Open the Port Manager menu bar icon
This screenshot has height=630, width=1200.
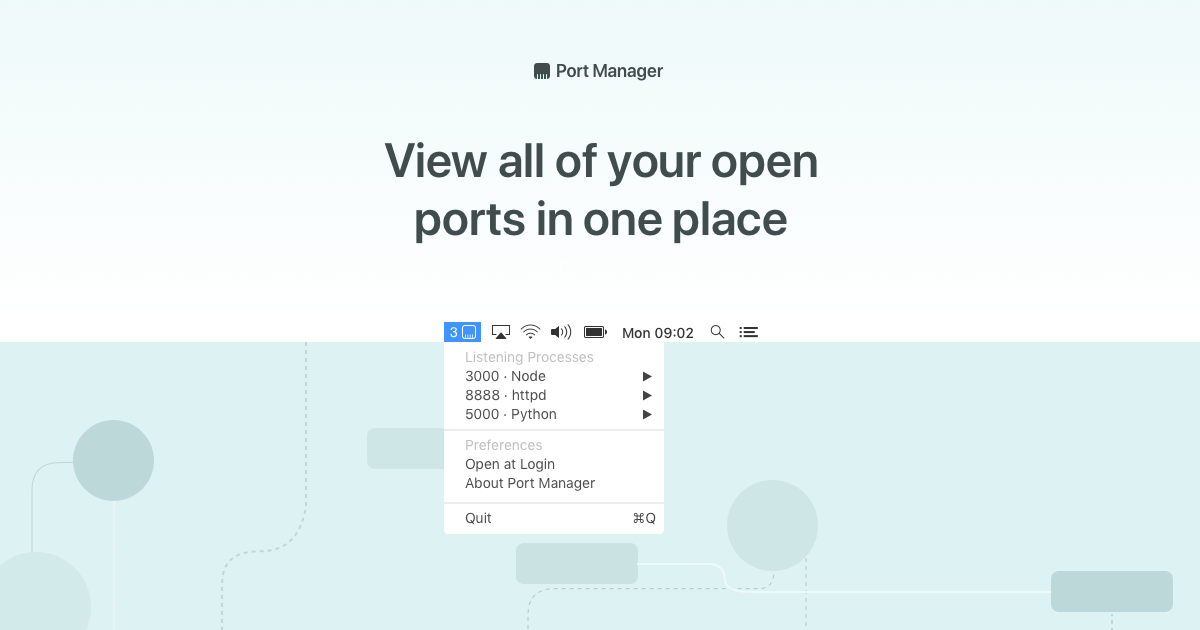click(x=463, y=332)
